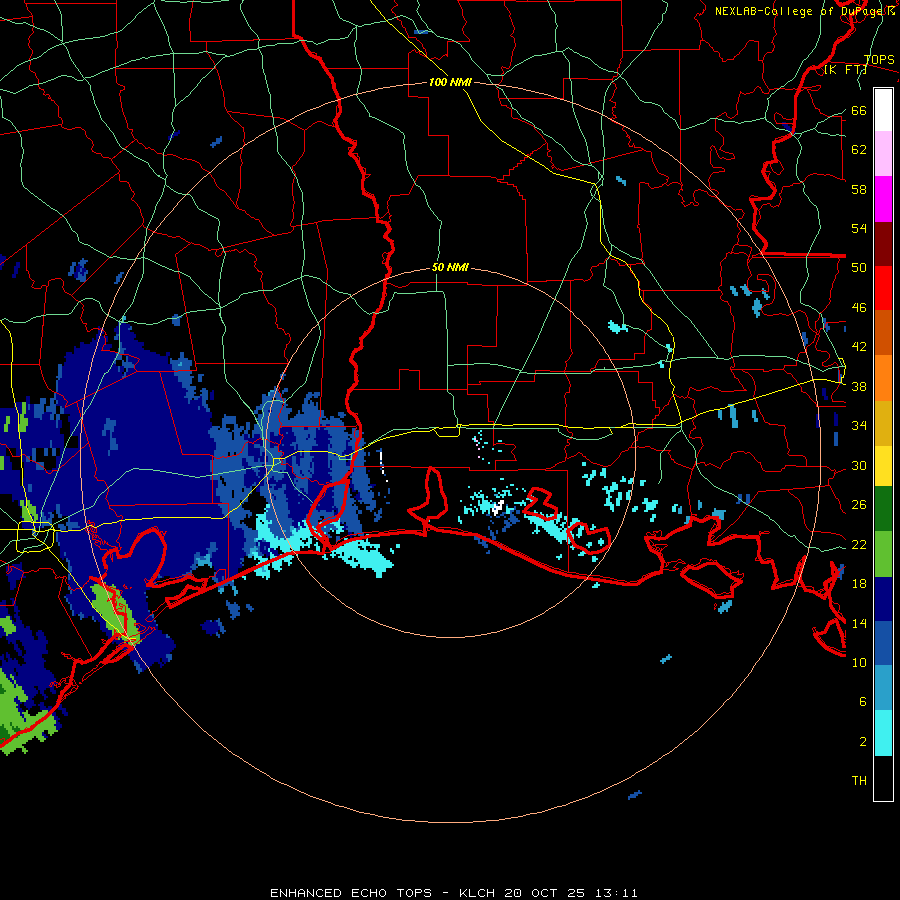Pick the gold legend swatch
The height and width of the screenshot is (900, 900).
(x=883, y=423)
